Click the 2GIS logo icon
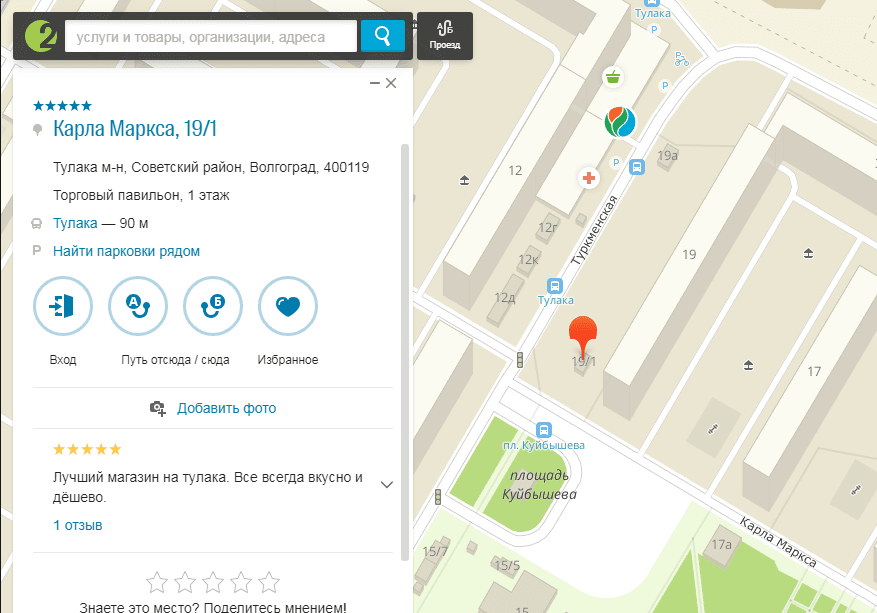Screen dimensions: 877x613 pyautogui.click(x=39, y=36)
